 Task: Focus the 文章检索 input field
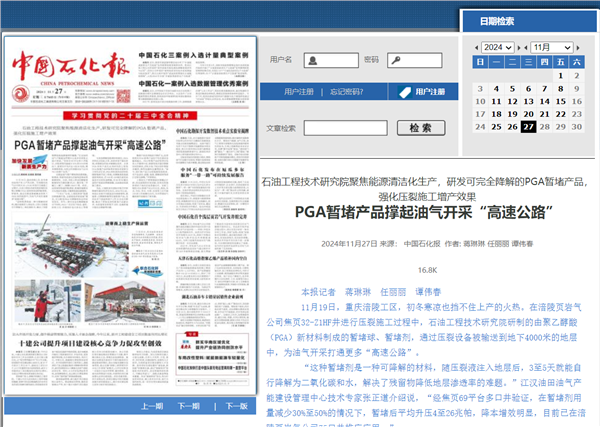point(346,128)
